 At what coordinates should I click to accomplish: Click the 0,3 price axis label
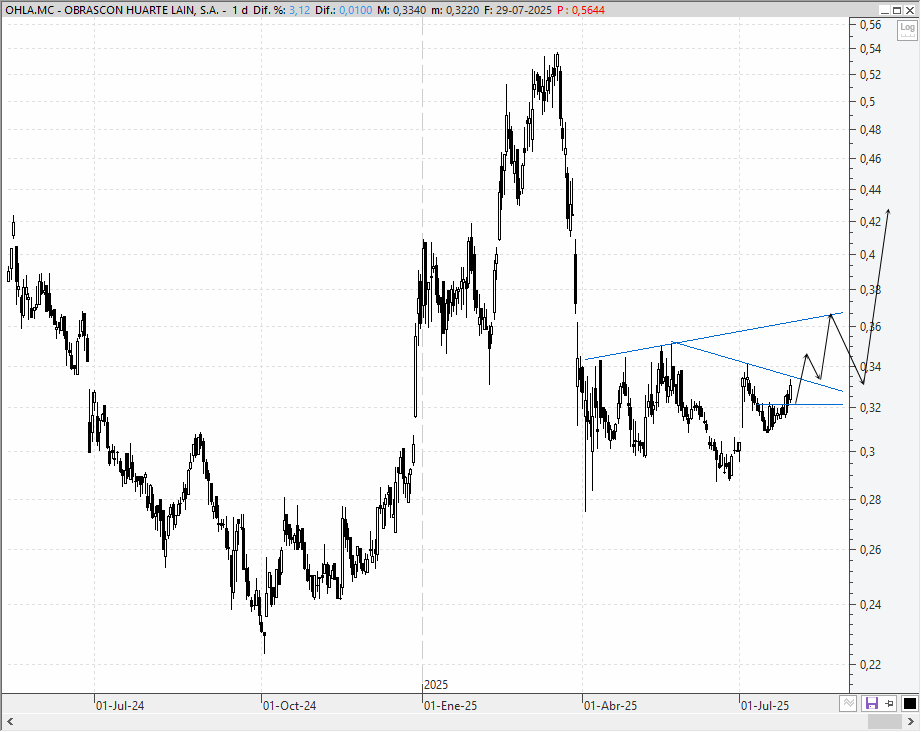pos(868,452)
